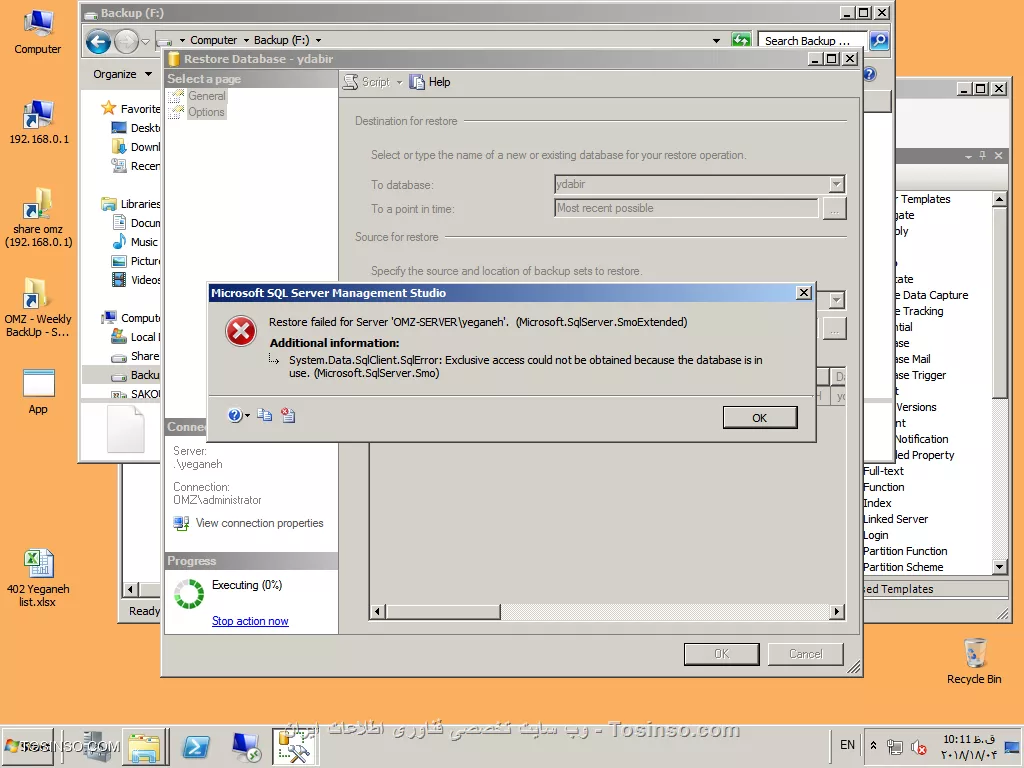Screen dimensions: 1024x768
Task: Click the Explorer search magnifier icon
Action: pos(879,40)
